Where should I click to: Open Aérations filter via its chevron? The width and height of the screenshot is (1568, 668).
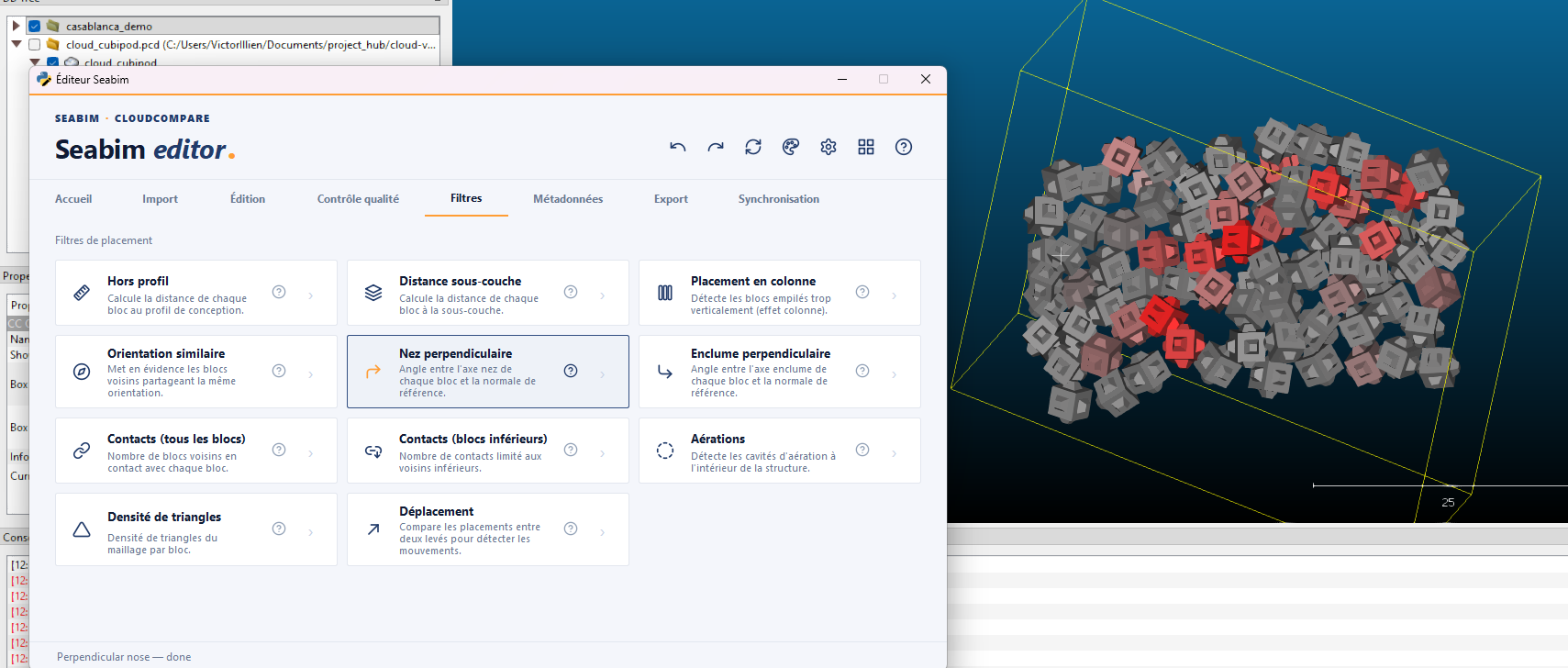(895, 453)
